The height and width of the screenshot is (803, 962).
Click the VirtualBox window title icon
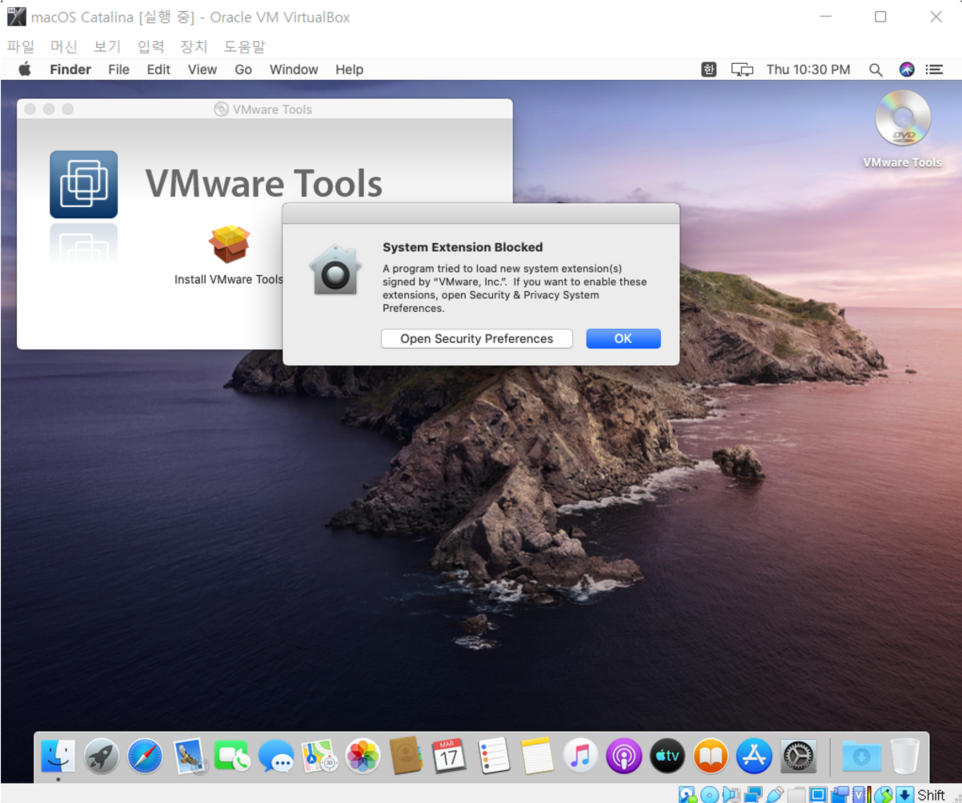click(x=17, y=17)
